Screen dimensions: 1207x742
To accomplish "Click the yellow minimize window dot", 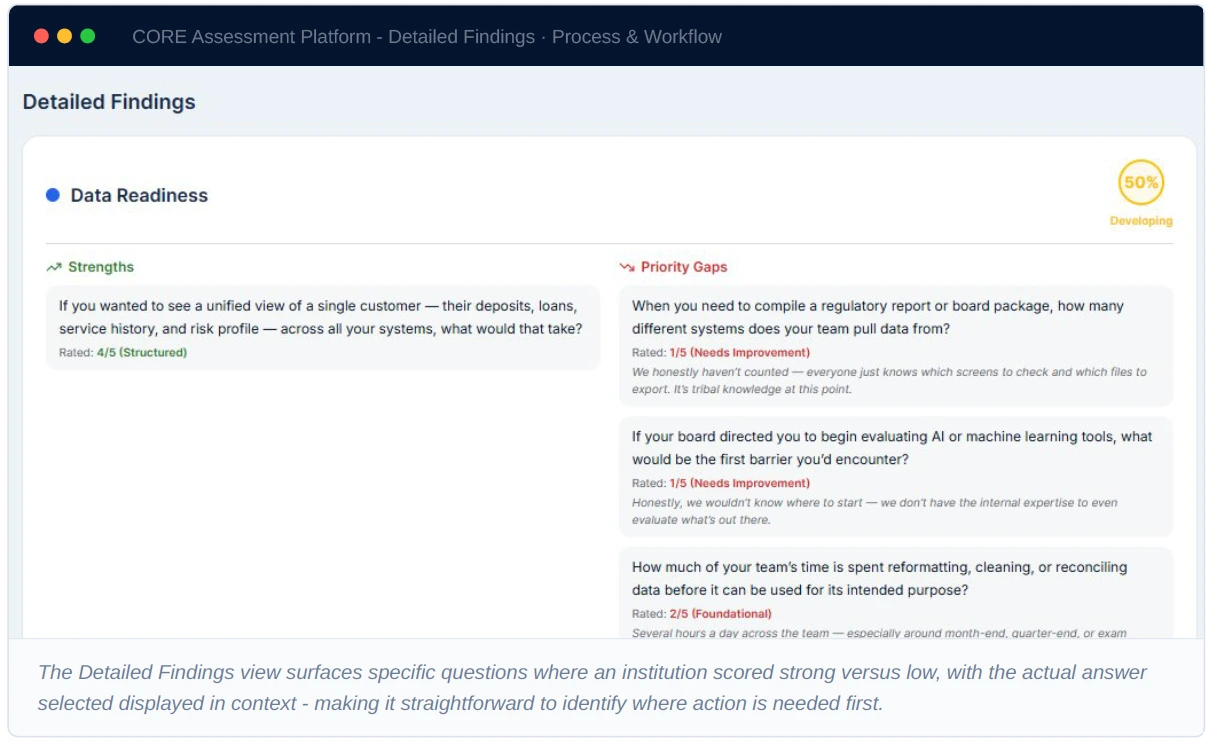I will [64, 37].
